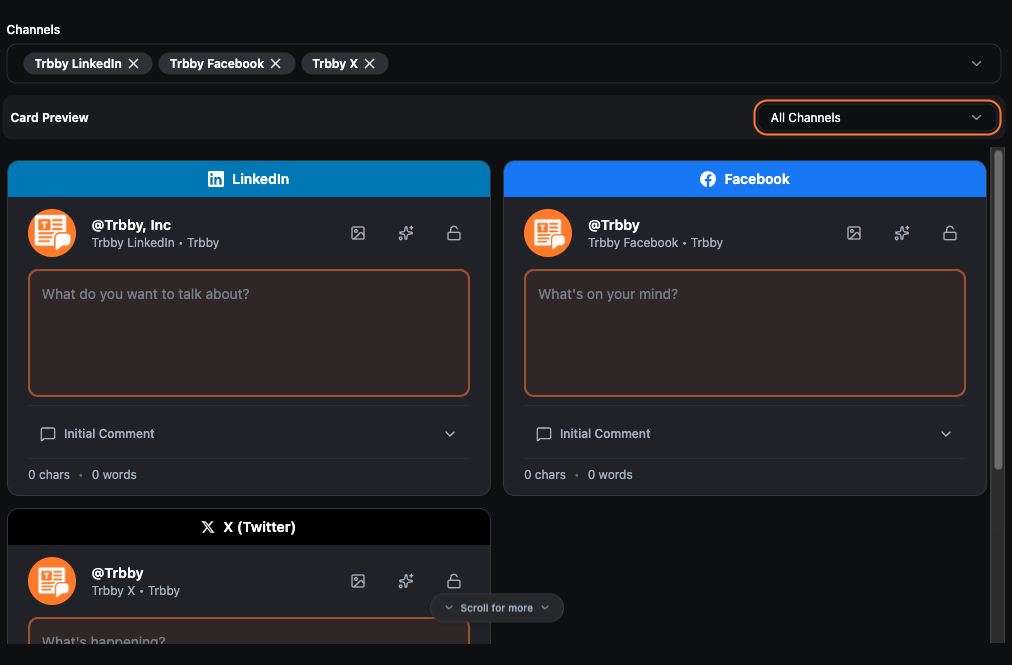Open AI sparkle assist on Facebook card
This screenshot has height=665, width=1012.
pyautogui.click(x=902, y=233)
